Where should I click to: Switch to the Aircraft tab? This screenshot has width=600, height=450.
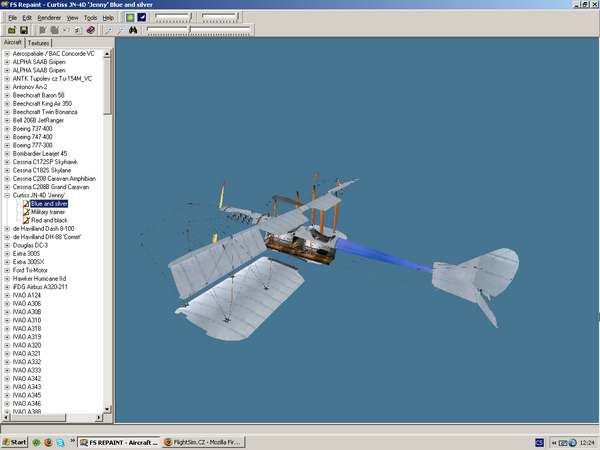13,42
